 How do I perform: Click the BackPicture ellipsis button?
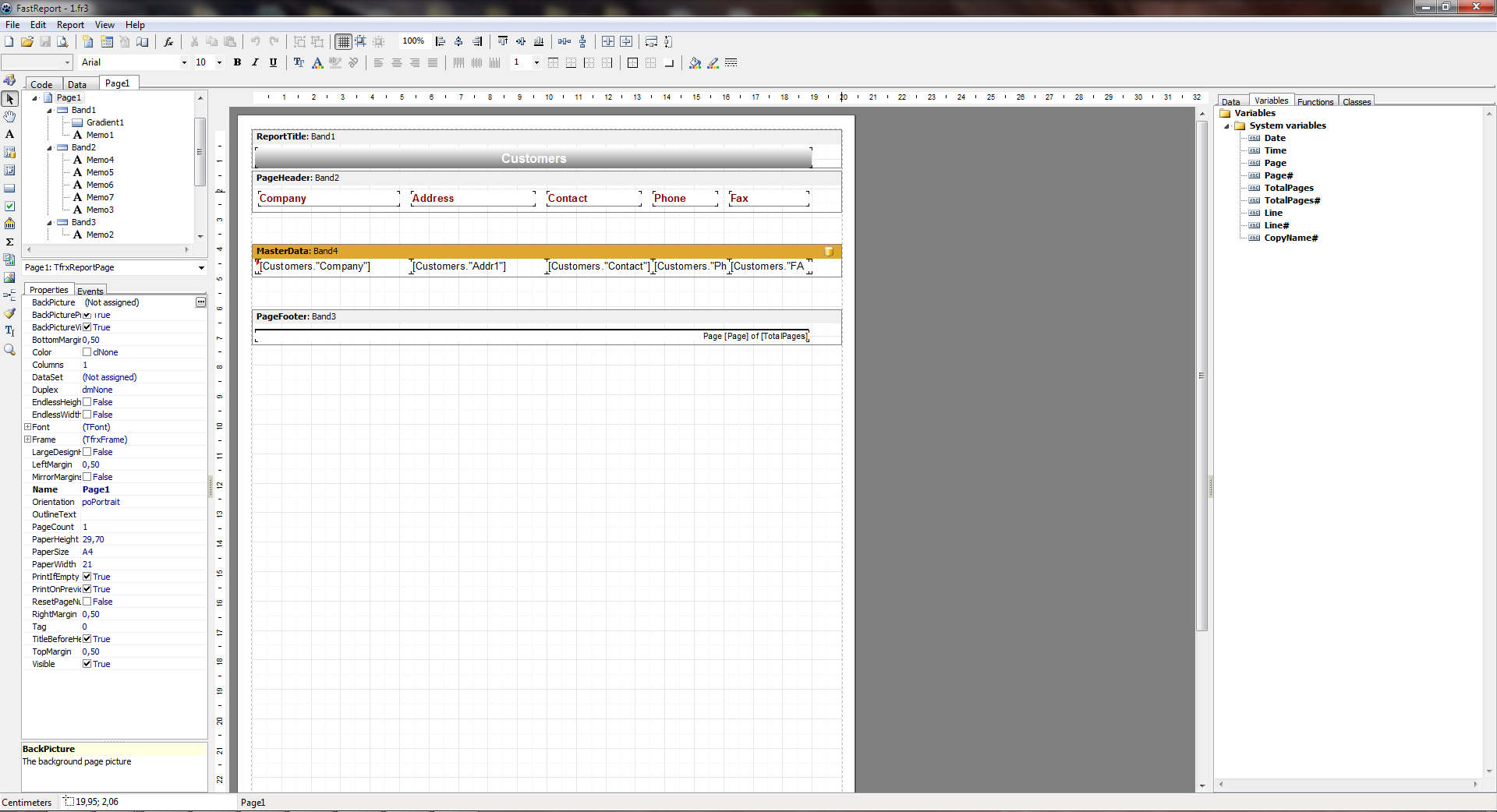click(x=200, y=302)
